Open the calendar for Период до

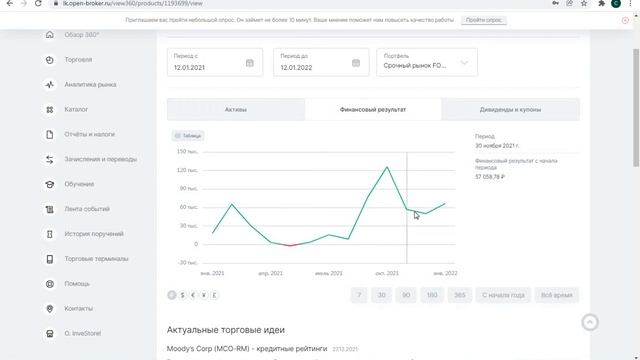coord(356,63)
